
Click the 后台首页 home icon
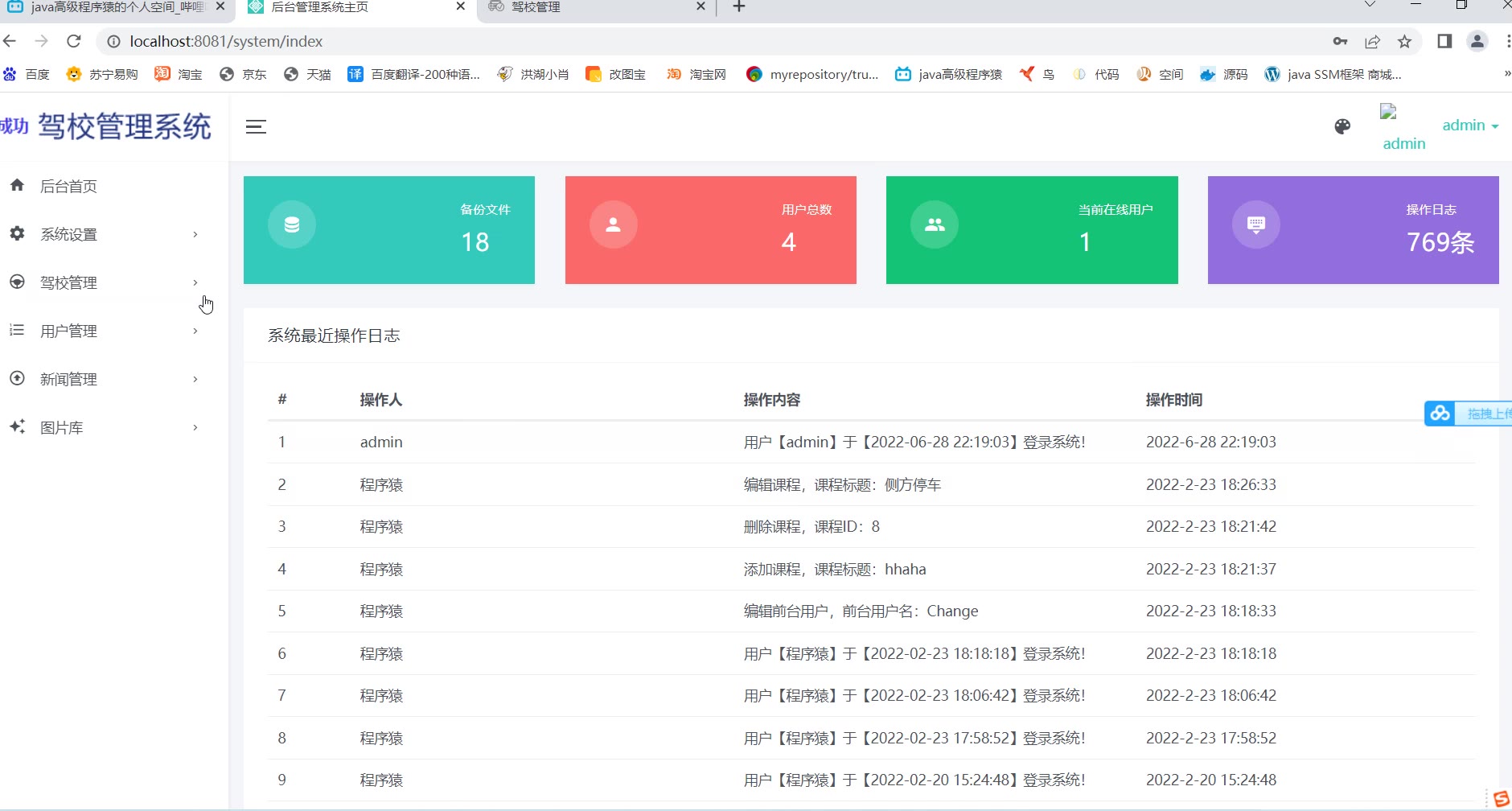coord(17,185)
